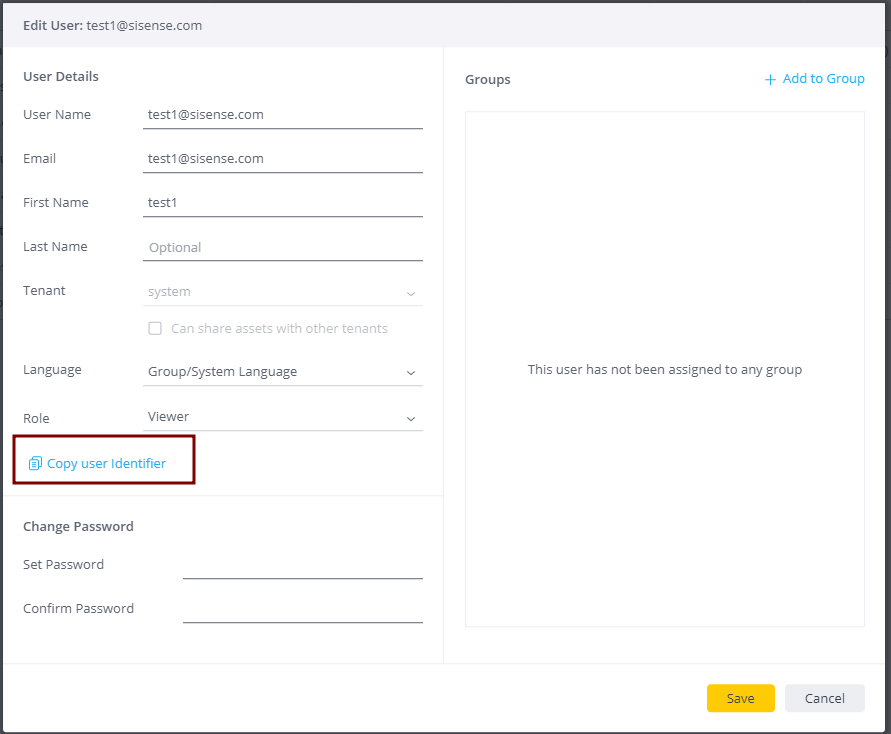Focus the Confirm Password field
The height and width of the screenshot is (734, 891).
(x=302, y=609)
